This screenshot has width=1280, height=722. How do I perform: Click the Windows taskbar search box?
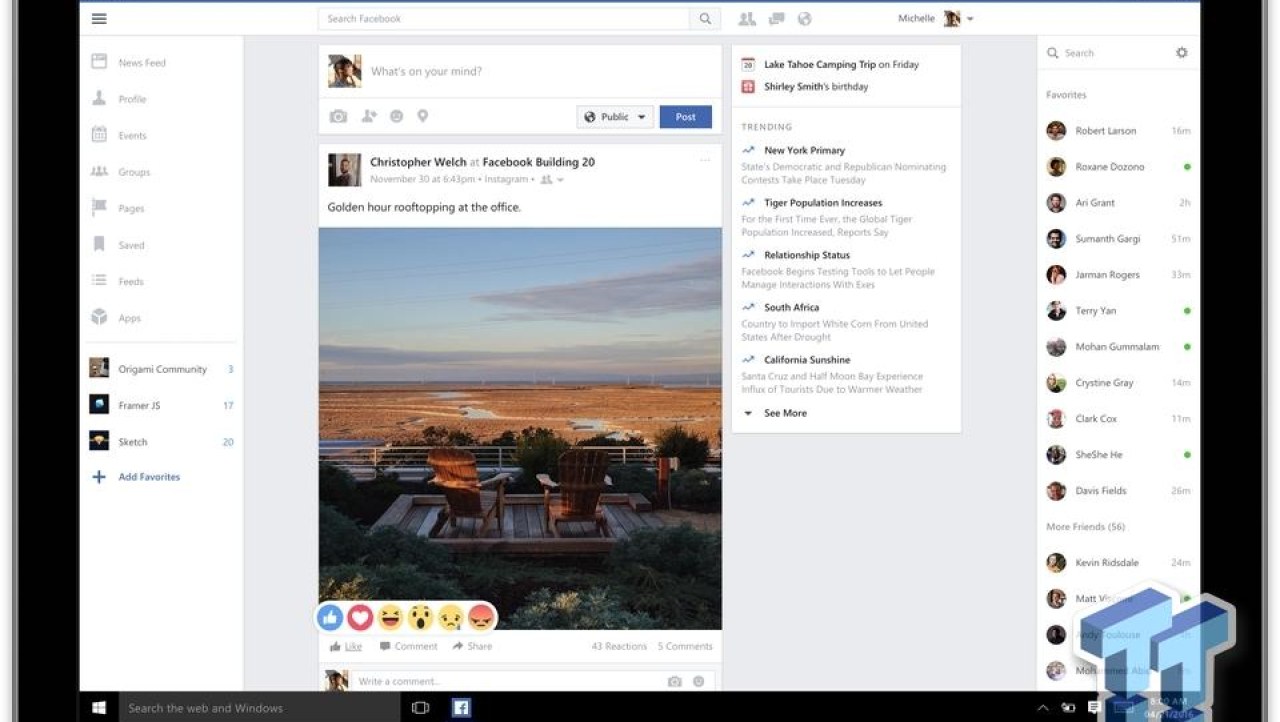[x=260, y=708]
